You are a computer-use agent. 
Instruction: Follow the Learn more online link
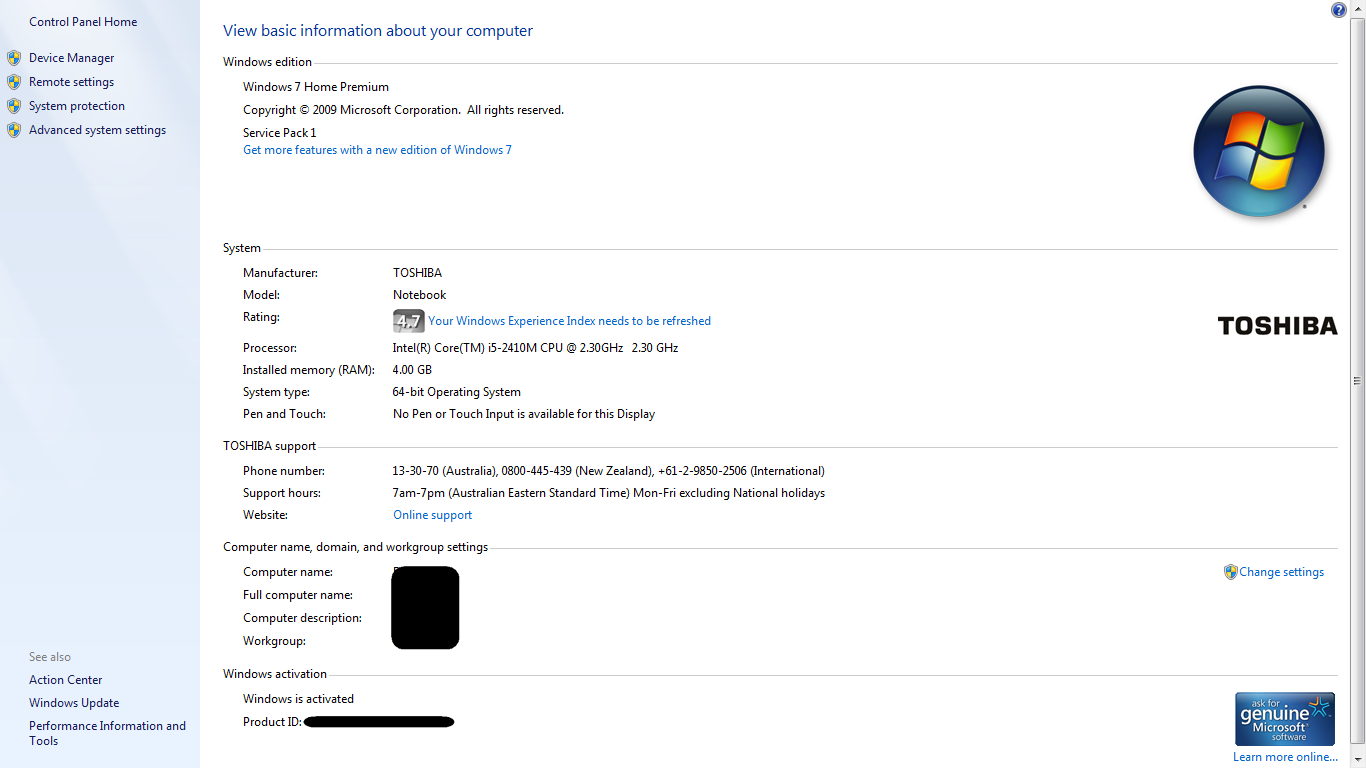[x=1285, y=757]
